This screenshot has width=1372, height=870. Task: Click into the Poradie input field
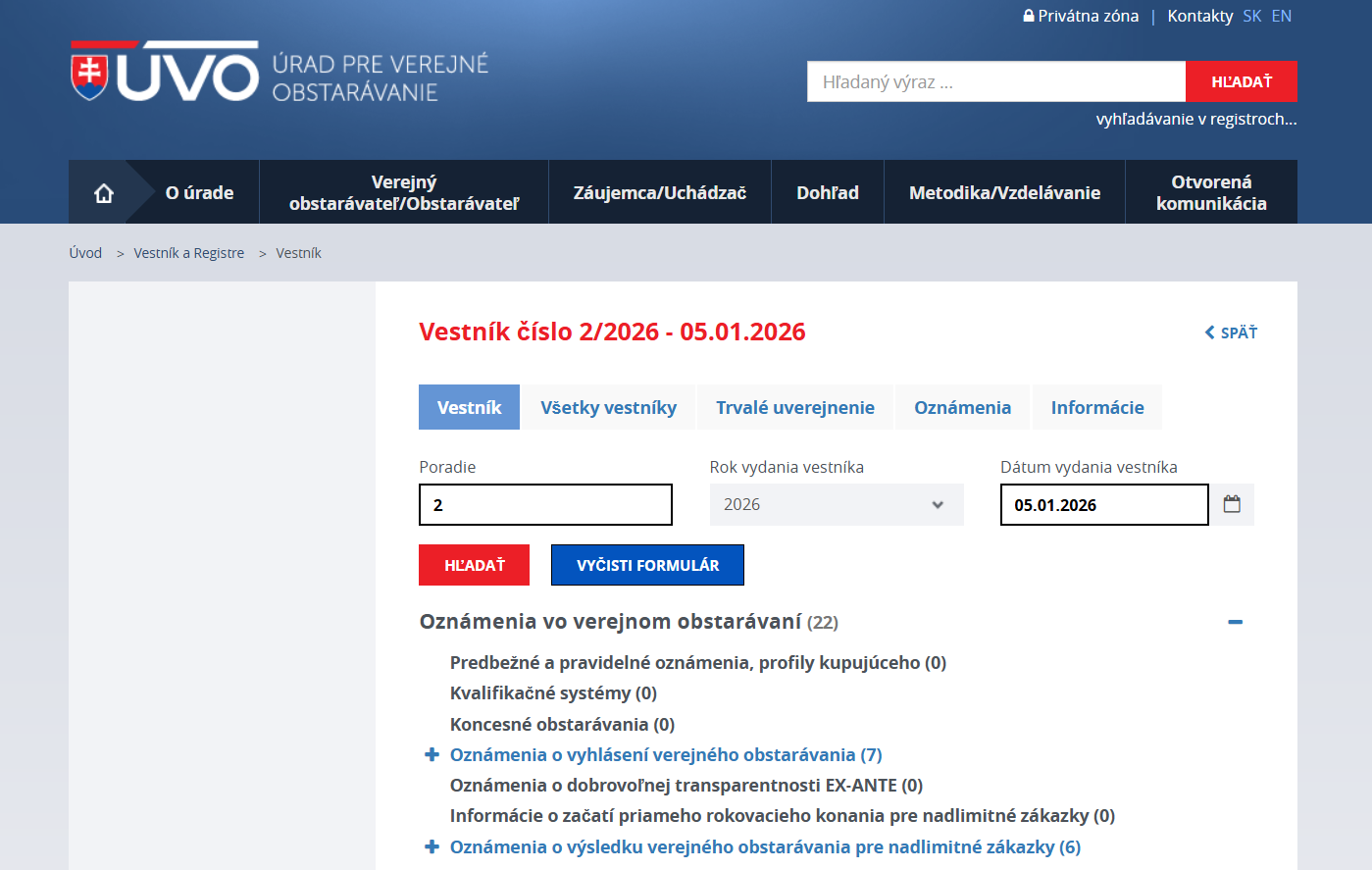(x=545, y=504)
